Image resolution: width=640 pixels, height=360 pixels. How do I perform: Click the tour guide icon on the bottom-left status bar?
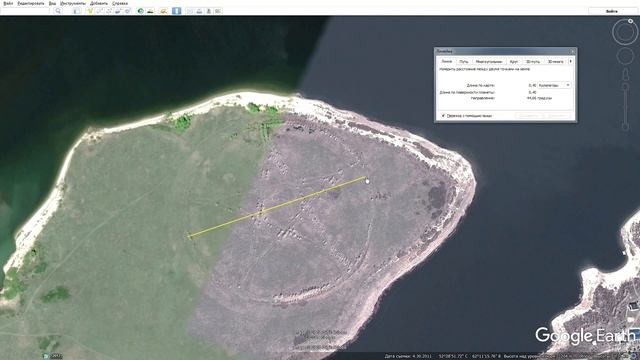coord(46,356)
